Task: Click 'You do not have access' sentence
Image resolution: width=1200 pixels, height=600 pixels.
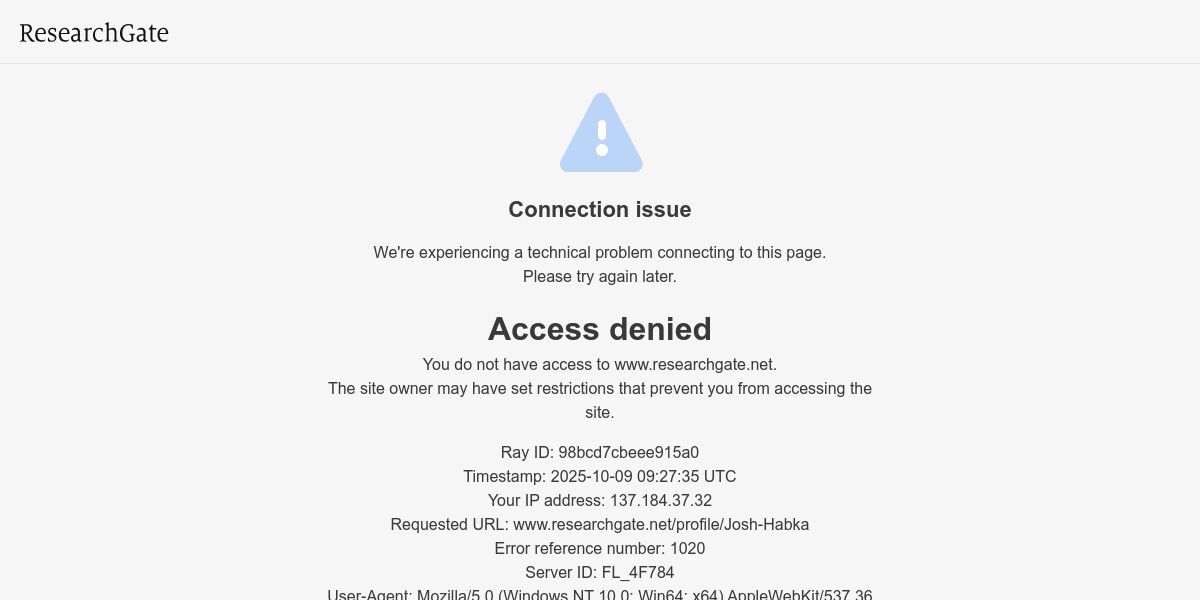Action: [600, 365]
